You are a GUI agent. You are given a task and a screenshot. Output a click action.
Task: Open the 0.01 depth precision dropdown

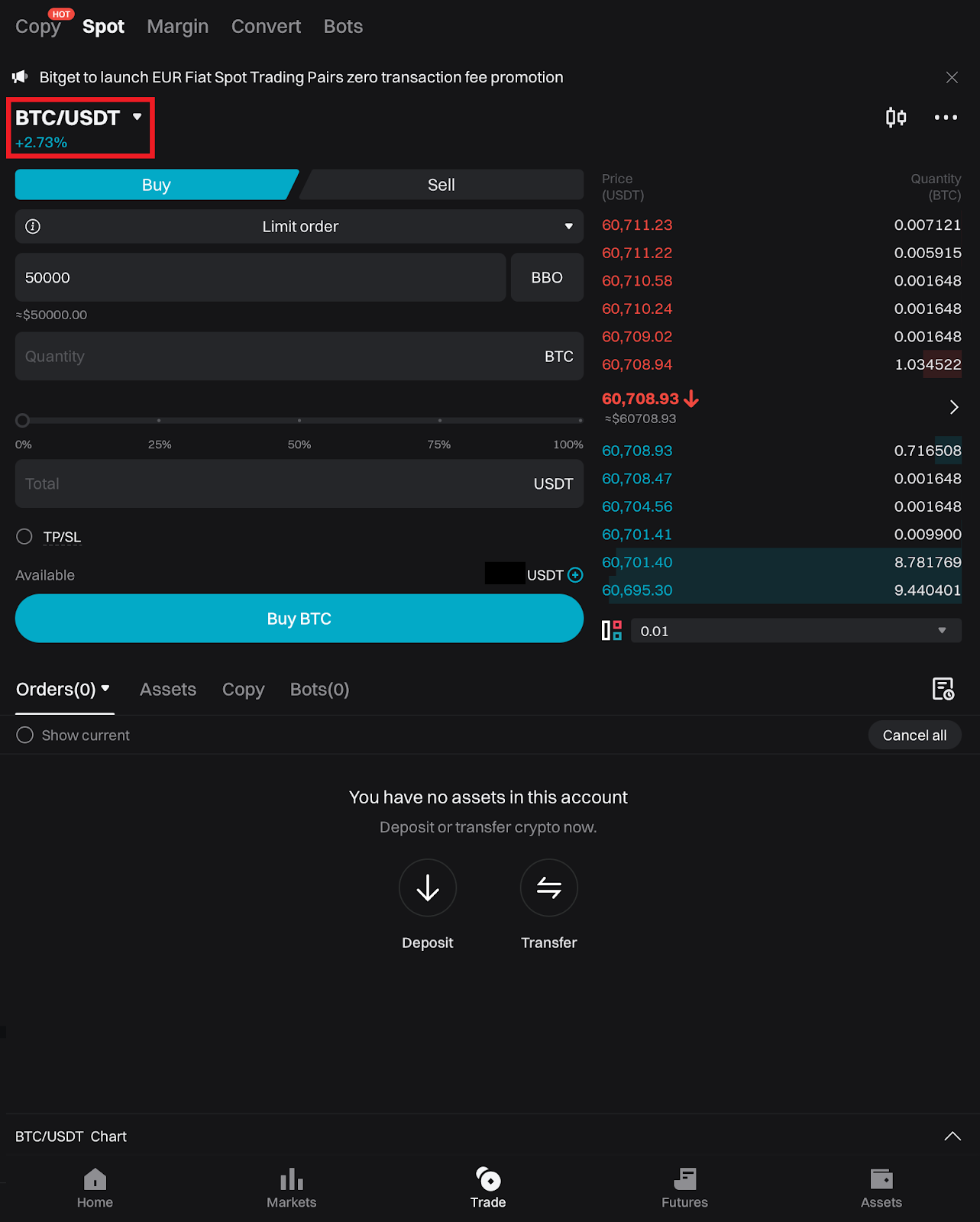tap(796, 631)
